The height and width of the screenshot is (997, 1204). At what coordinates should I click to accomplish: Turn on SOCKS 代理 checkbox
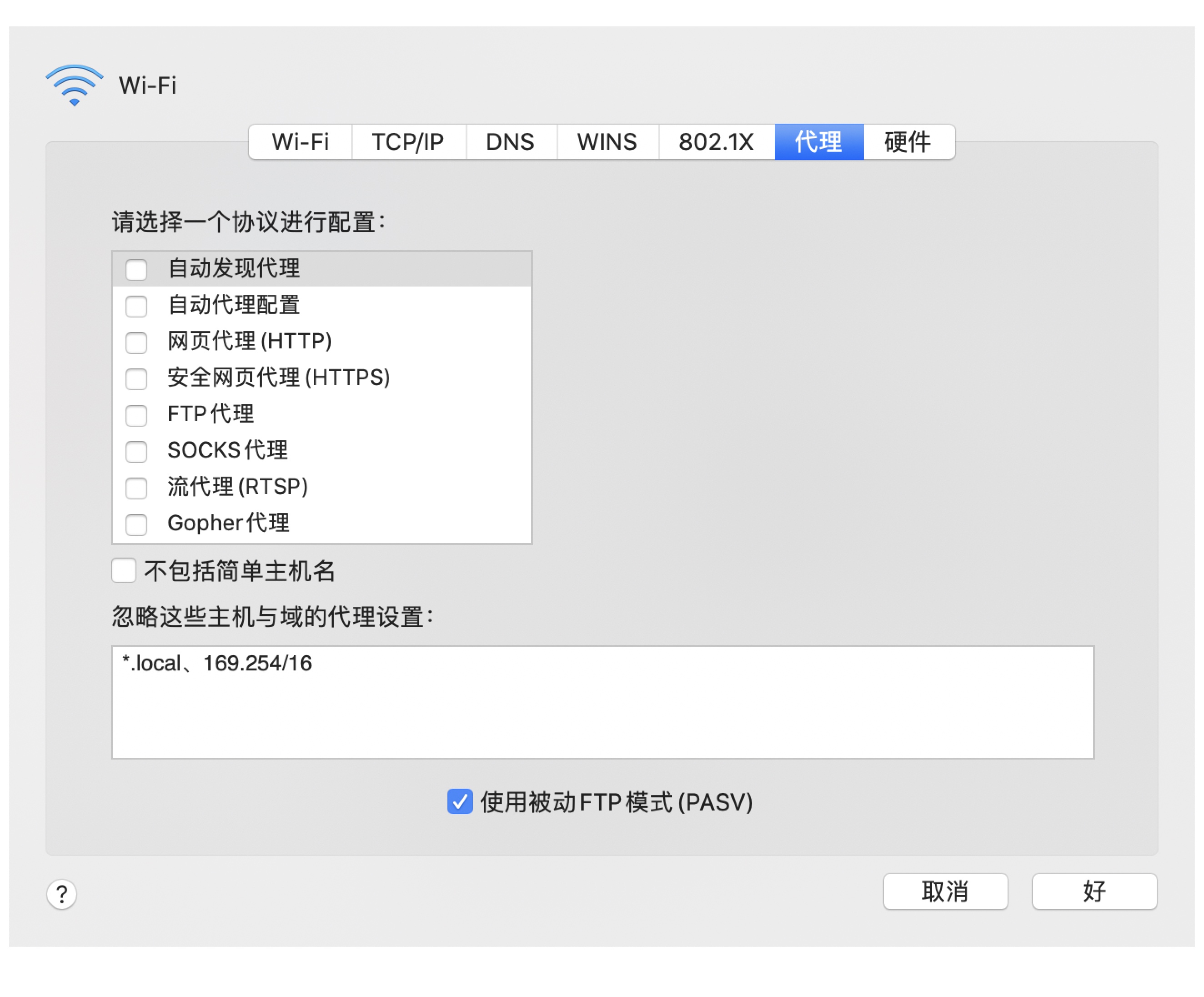(x=136, y=452)
